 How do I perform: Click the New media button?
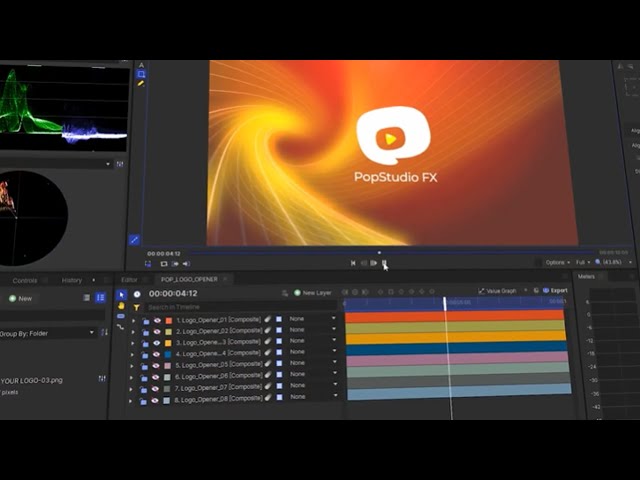coord(20,298)
